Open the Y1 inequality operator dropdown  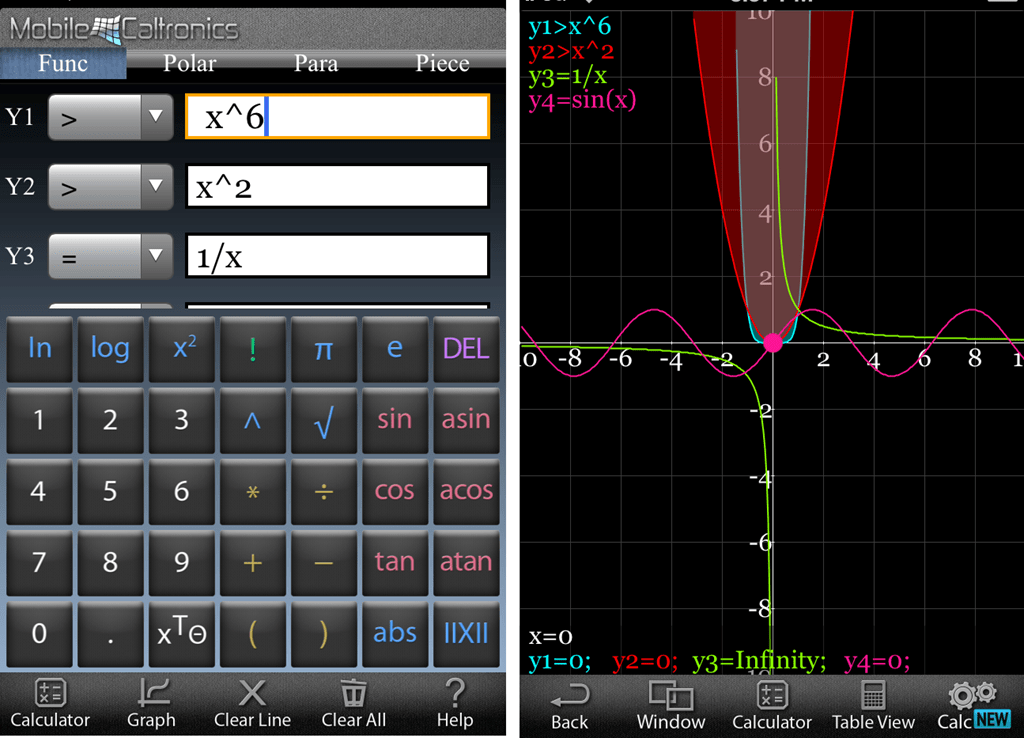pyautogui.click(x=110, y=117)
